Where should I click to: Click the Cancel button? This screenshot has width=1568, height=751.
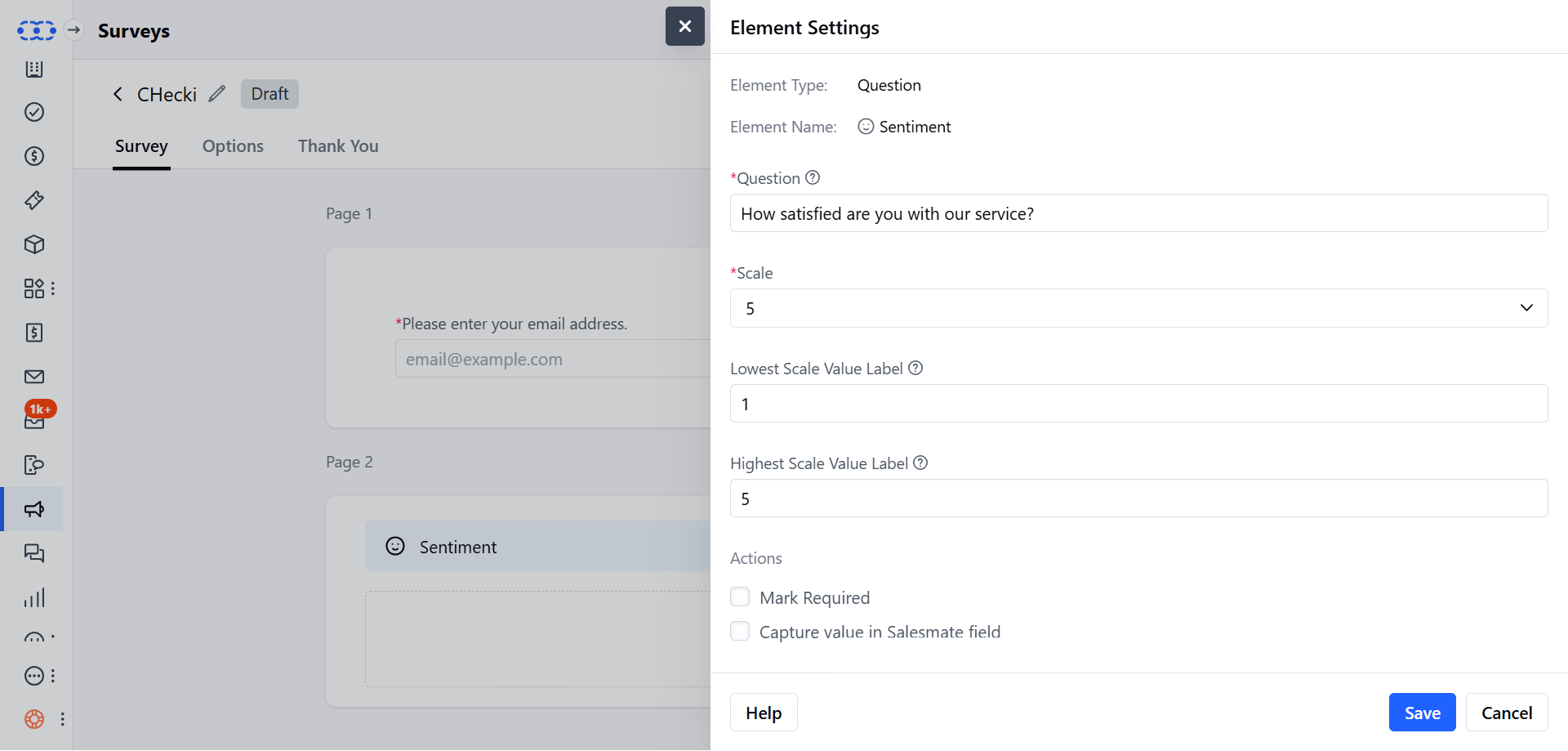tap(1507, 713)
